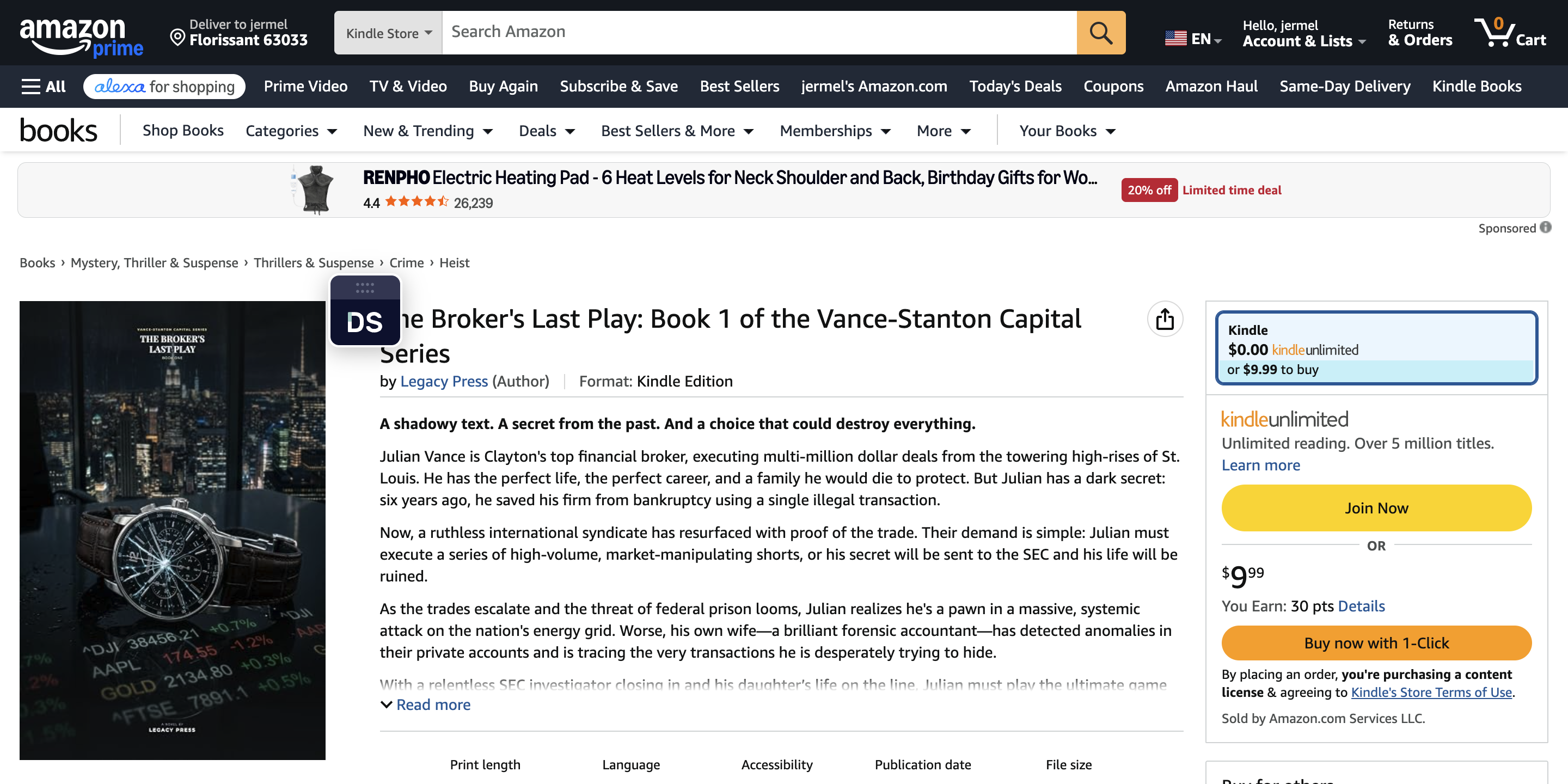Click the orange search magnifier button

(1100, 32)
